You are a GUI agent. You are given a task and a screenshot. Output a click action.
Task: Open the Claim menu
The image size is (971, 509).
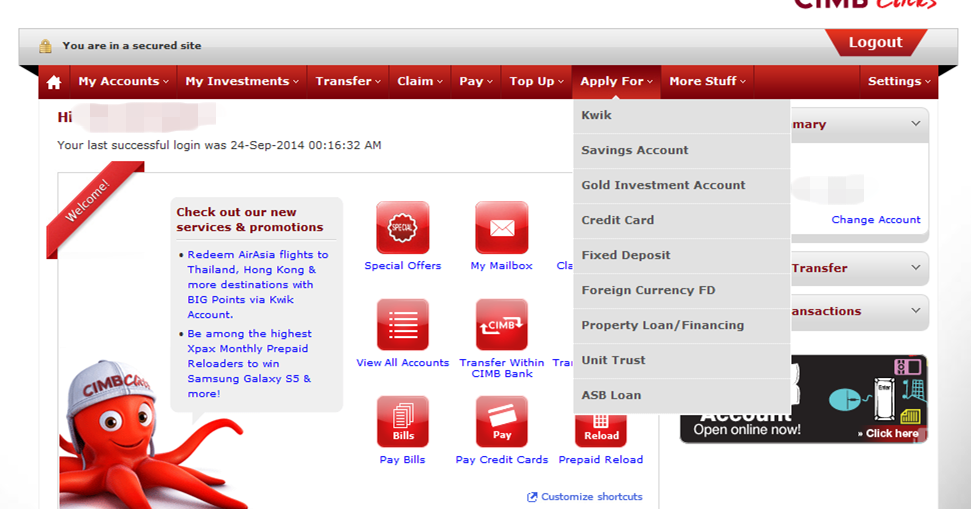point(420,81)
